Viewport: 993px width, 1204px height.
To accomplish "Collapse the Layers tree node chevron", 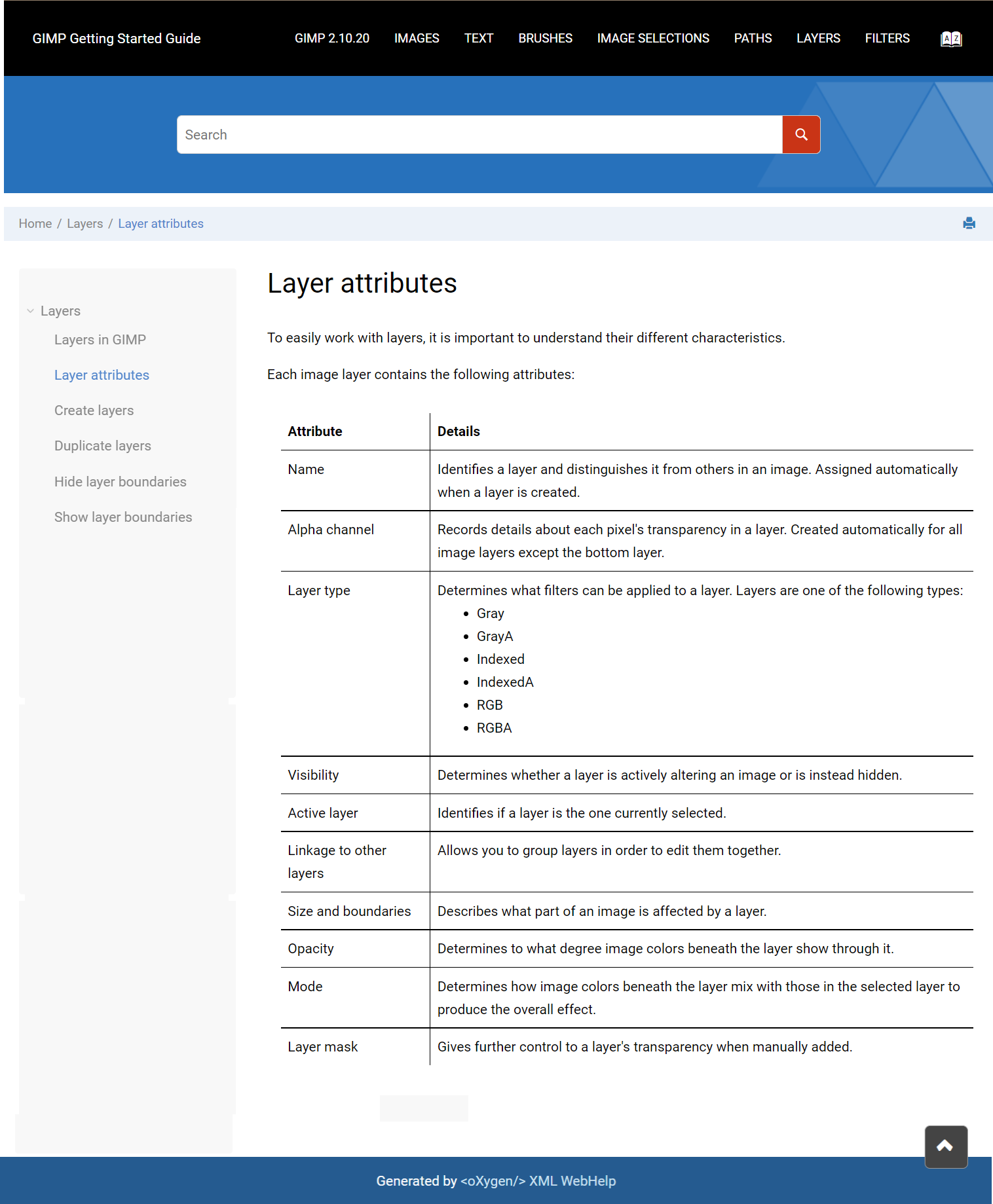I will point(30,311).
